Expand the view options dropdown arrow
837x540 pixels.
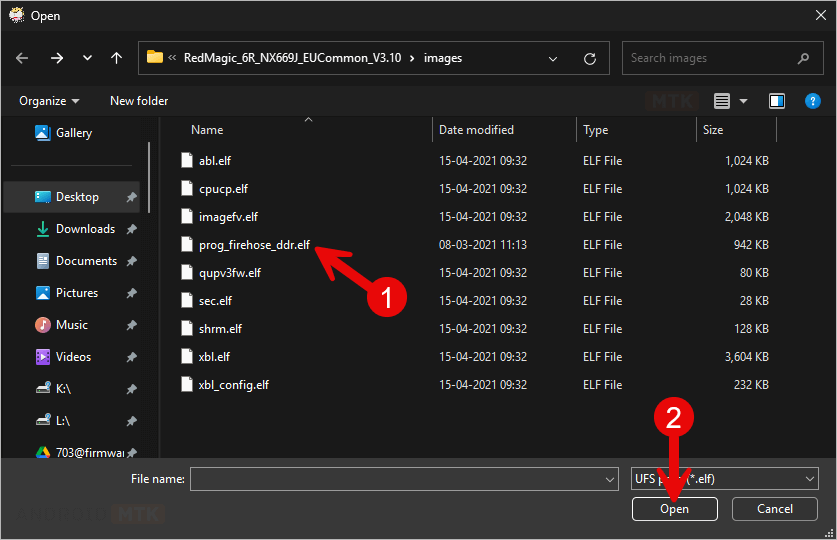(743, 101)
